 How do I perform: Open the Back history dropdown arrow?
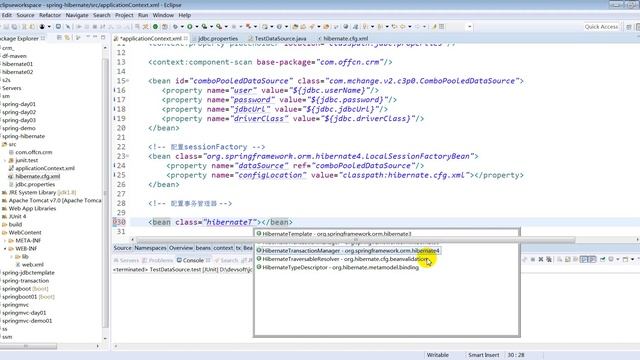pos(409,27)
